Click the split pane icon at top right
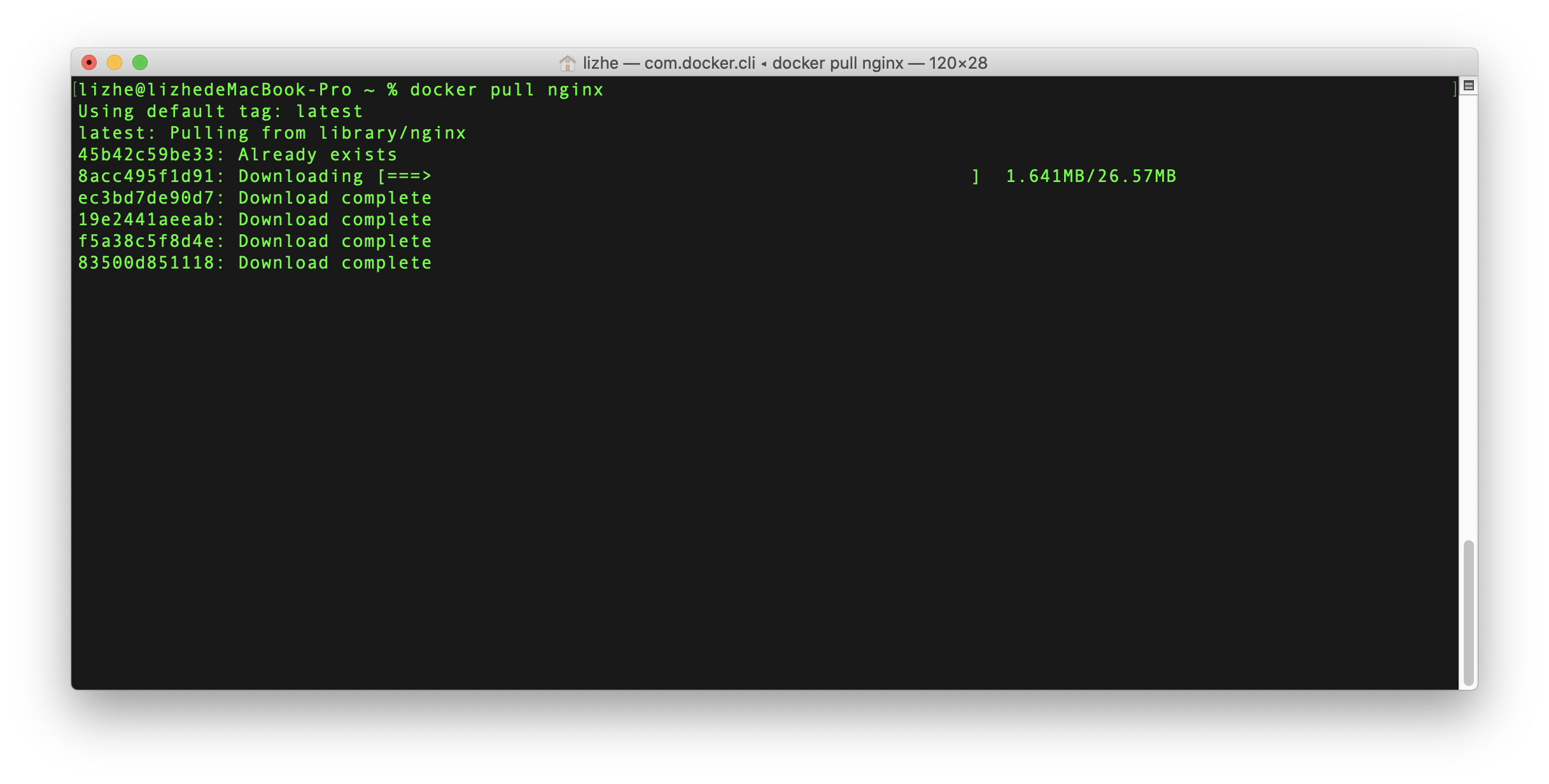 (x=1468, y=85)
